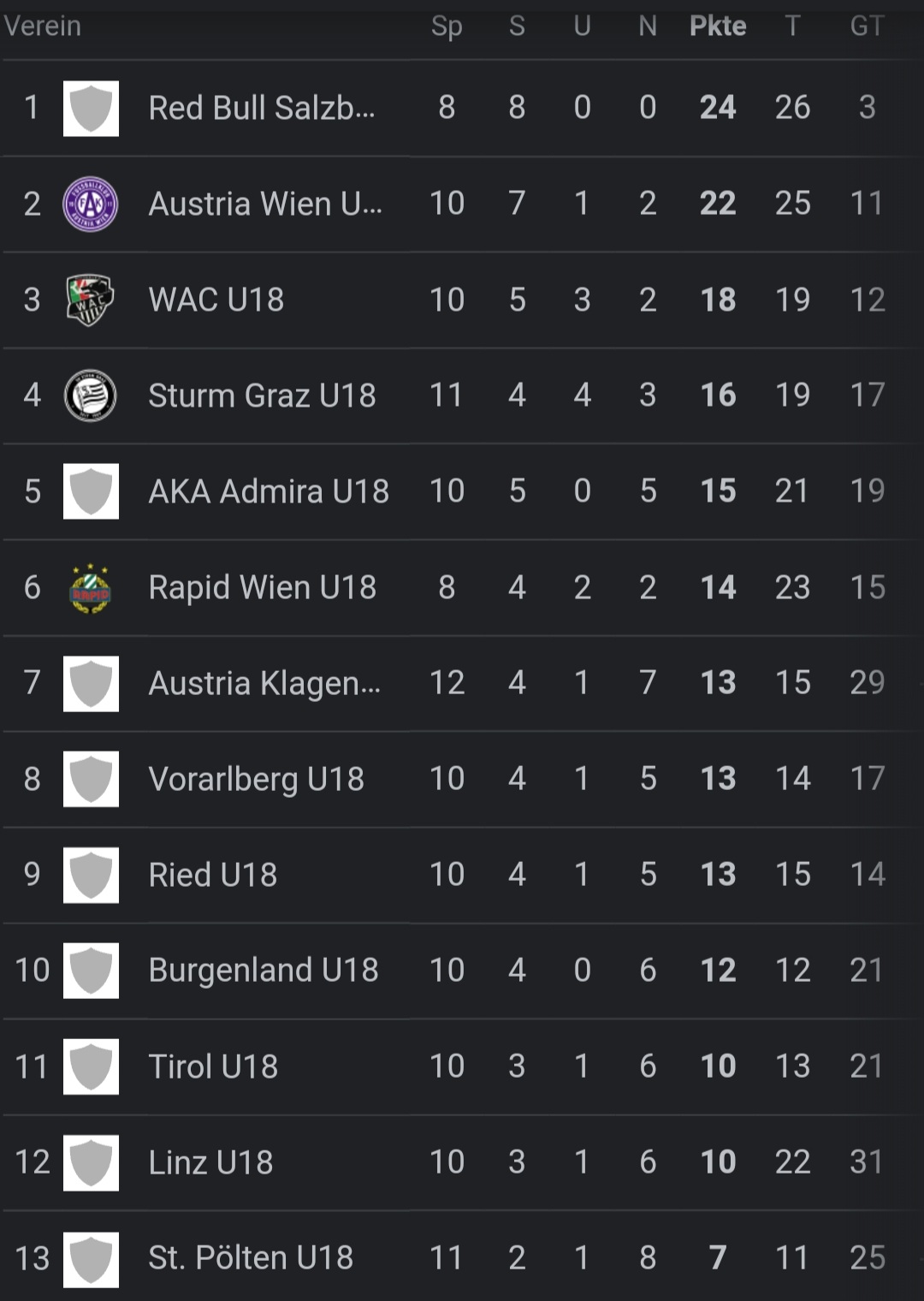Select the Sturm Graz crest icon
The image size is (924, 1301).
[91, 395]
